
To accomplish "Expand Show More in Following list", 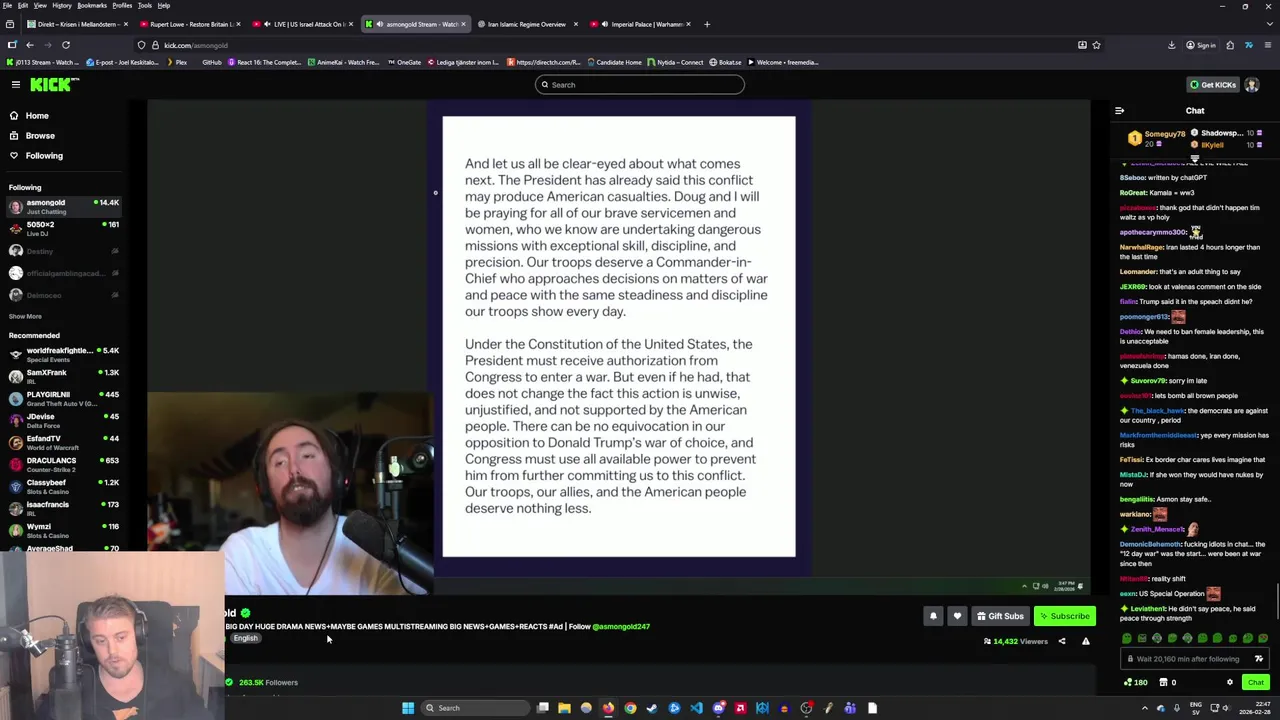I will 25,316.
